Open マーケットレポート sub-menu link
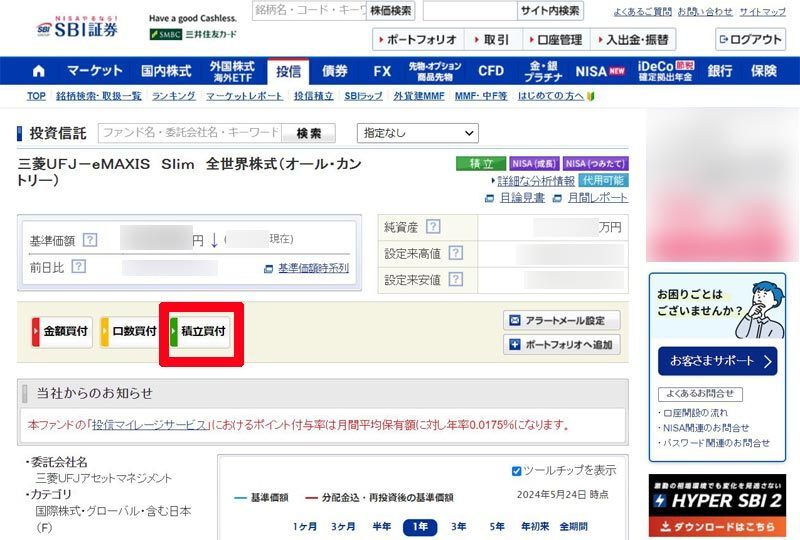The height and width of the screenshot is (540, 800). 244,96
